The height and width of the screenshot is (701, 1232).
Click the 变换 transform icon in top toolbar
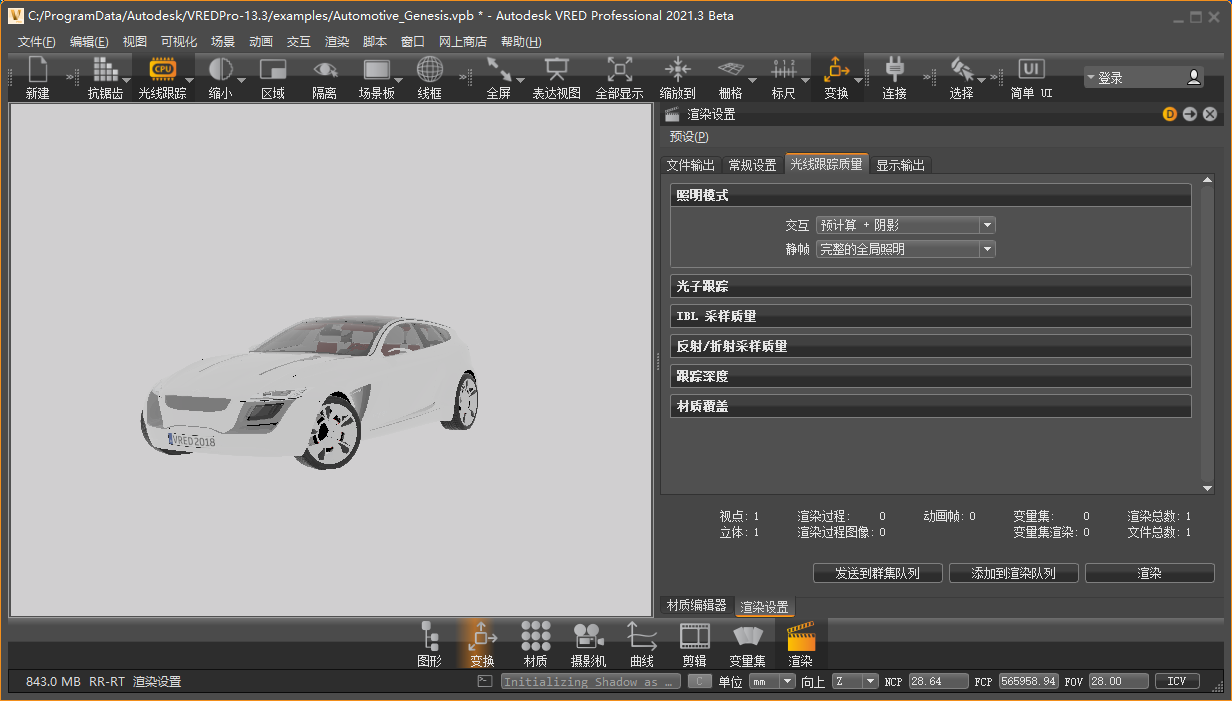[836, 69]
